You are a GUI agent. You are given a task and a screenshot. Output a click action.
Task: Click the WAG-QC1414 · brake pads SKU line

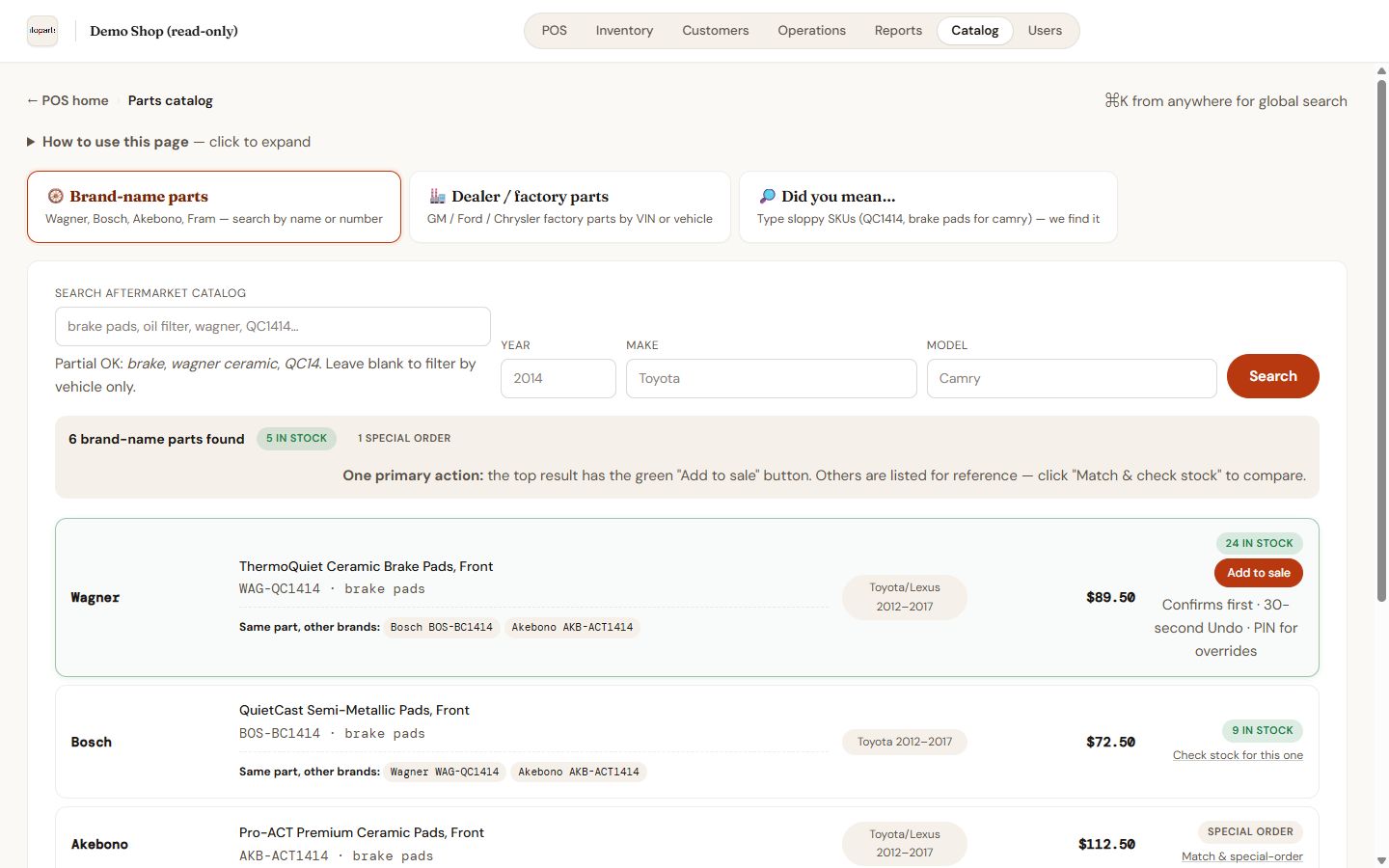coord(332,589)
